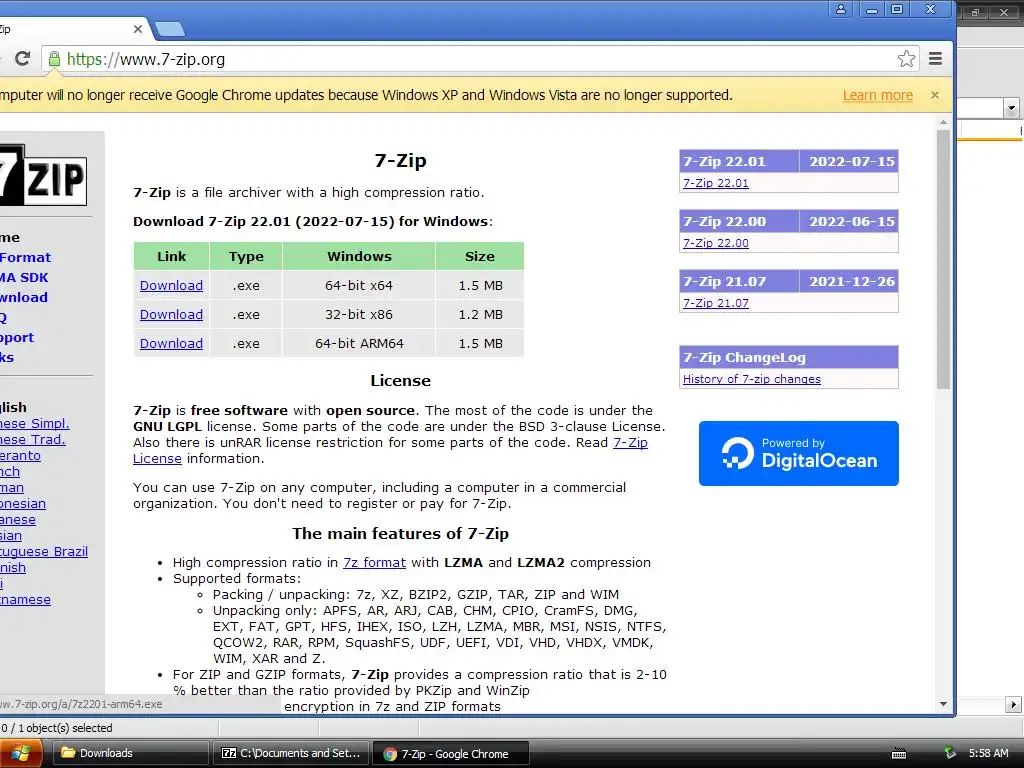This screenshot has width=1024, height=768.
Task: Open the dropdown arrow in the background window
Action: 1012,108
